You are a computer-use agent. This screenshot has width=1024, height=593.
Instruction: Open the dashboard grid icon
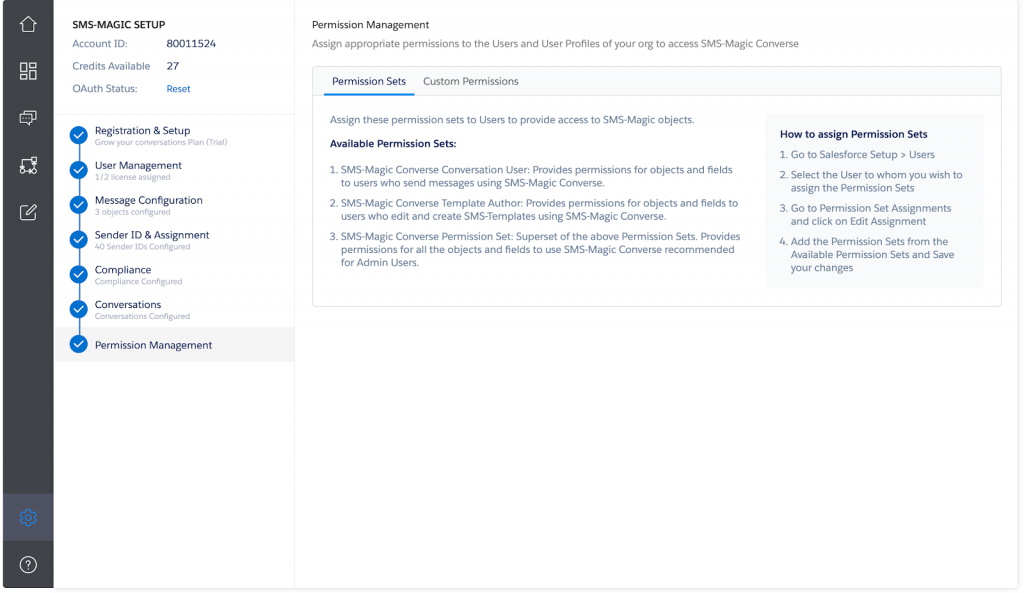tap(28, 71)
